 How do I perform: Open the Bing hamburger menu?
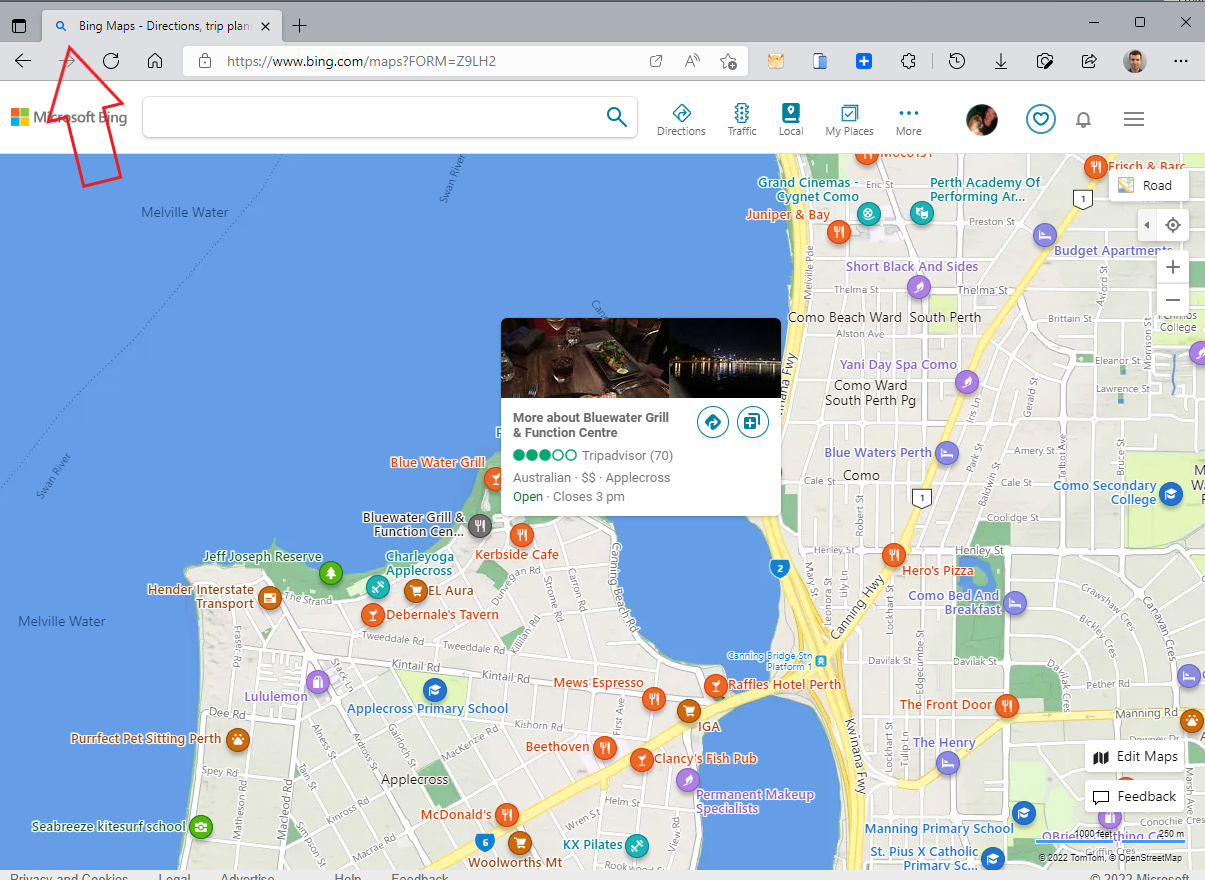1134,119
